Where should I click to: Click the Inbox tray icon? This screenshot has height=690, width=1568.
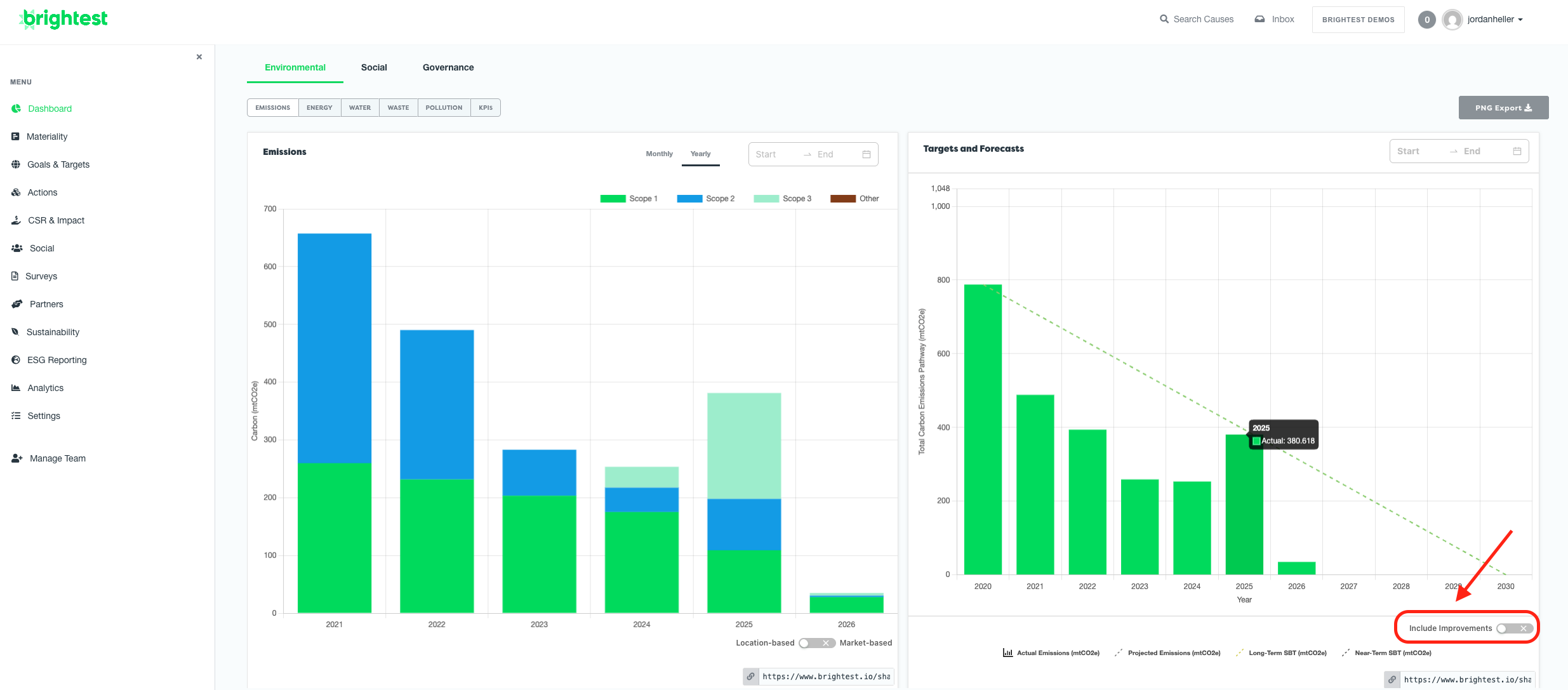pyautogui.click(x=1259, y=19)
